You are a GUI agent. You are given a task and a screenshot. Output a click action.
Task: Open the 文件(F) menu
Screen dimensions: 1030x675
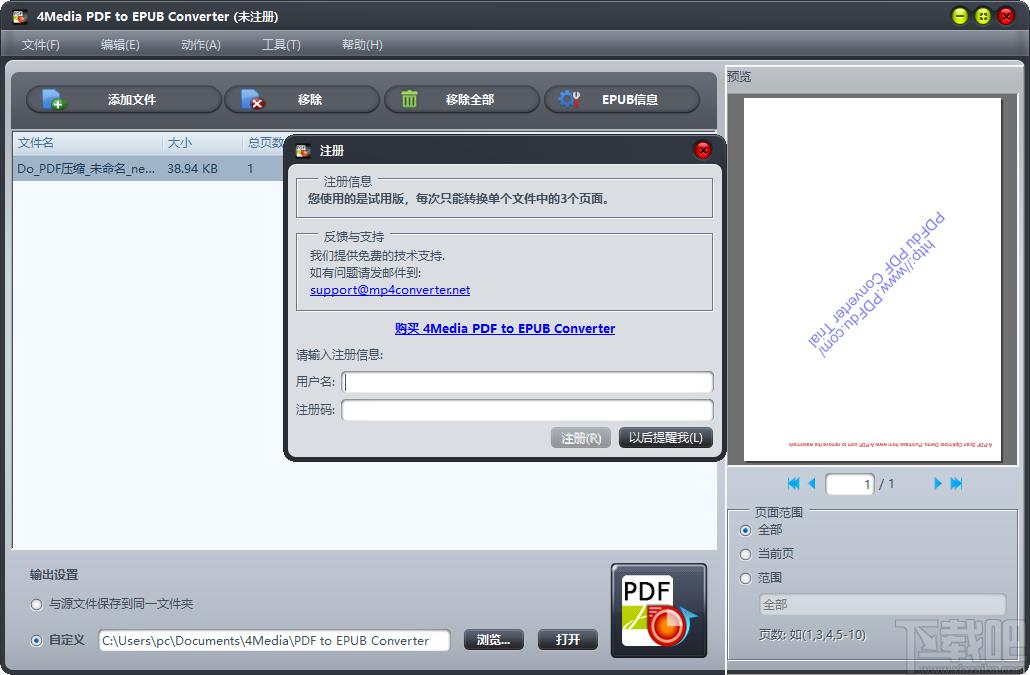41,45
